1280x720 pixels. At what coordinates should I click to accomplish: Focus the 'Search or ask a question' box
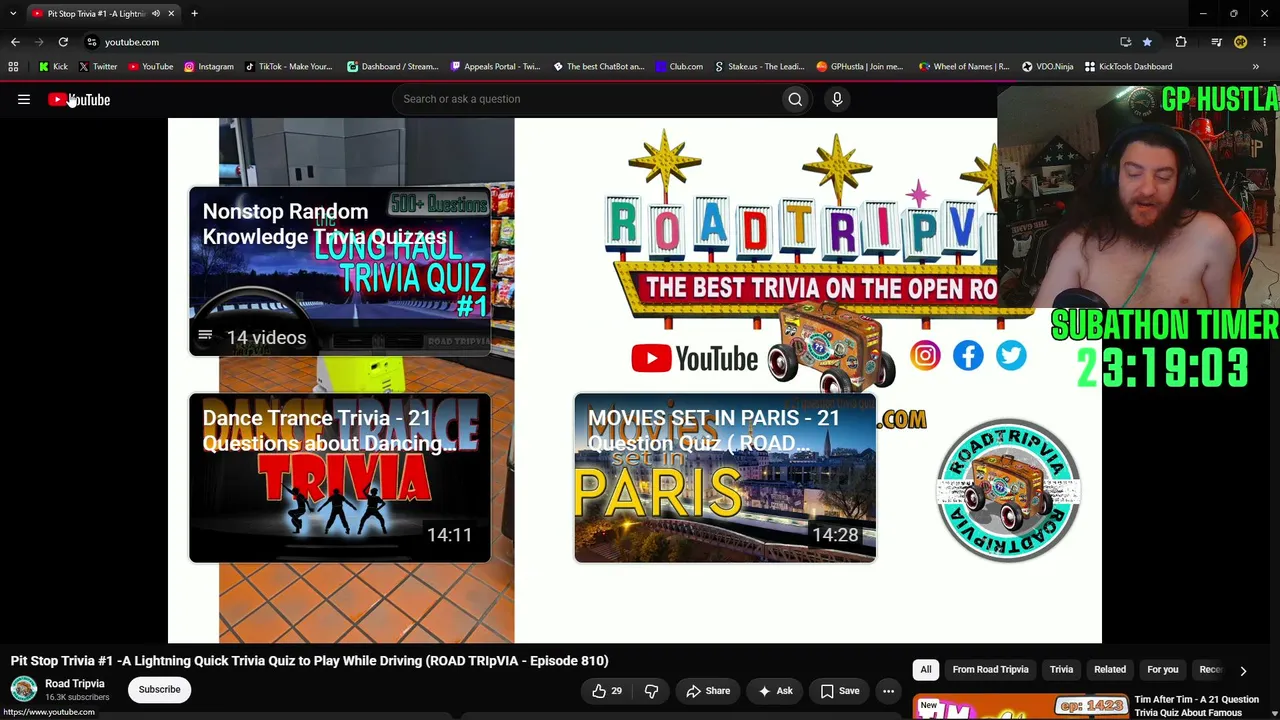[x=587, y=99]
